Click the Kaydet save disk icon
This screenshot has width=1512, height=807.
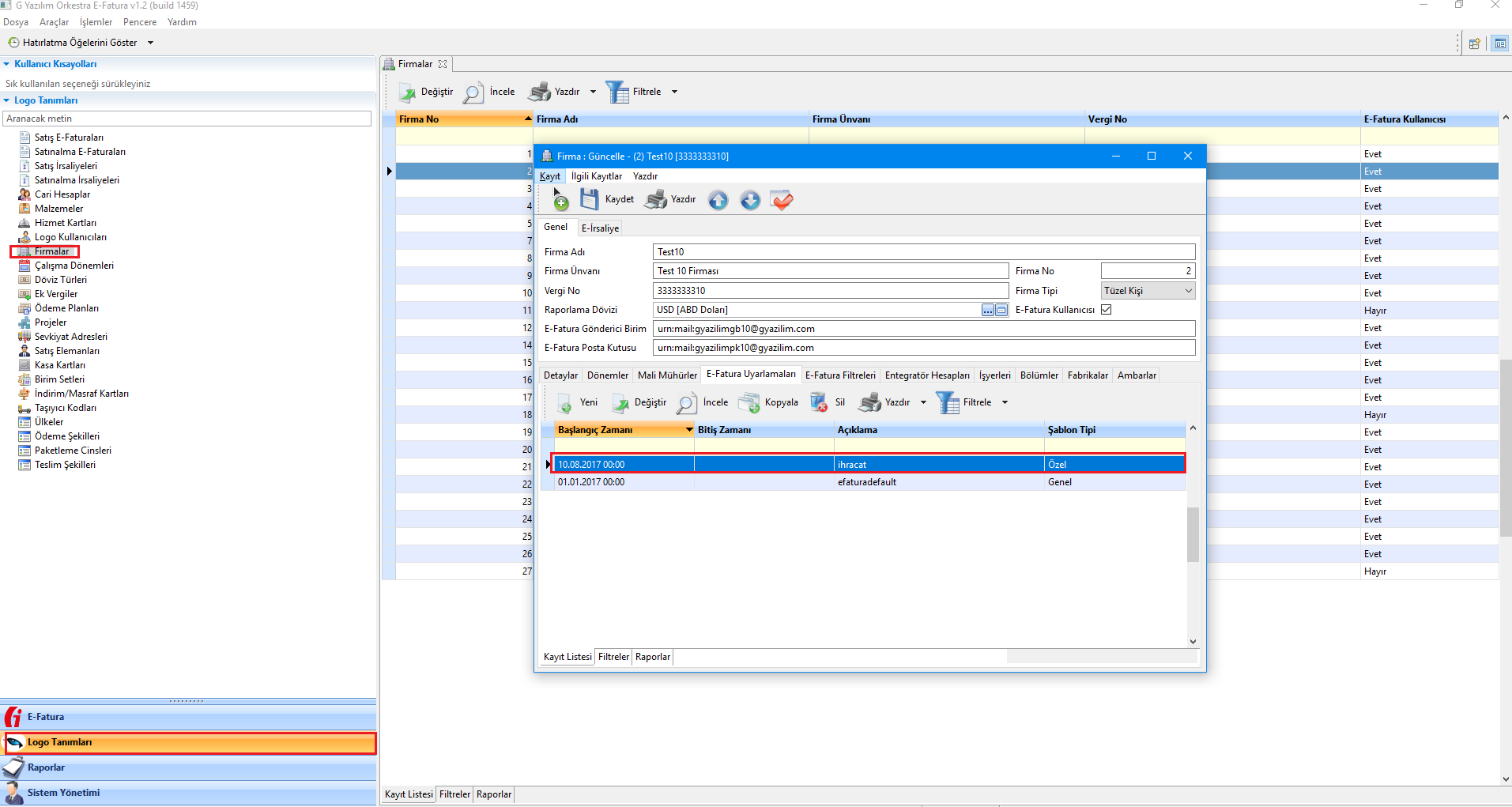(x=590, y=199)
